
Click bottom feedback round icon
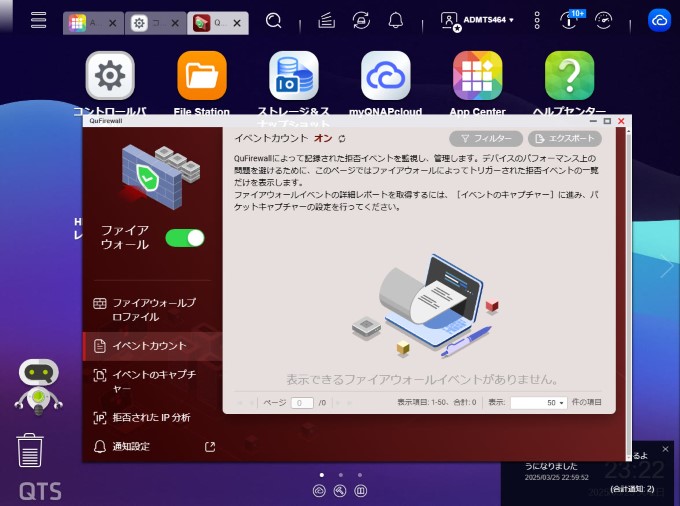coord(361,491)
